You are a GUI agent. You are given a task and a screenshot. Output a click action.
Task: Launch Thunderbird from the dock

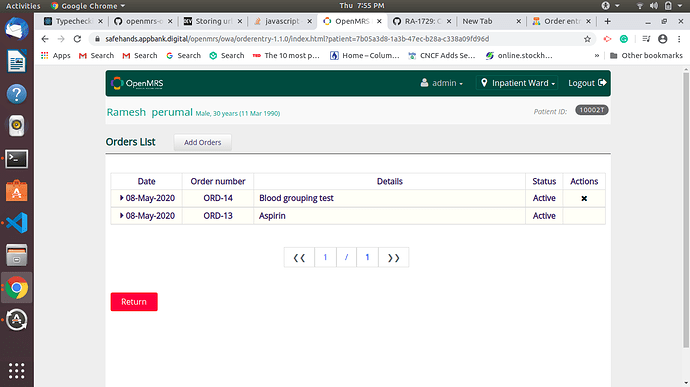17,28
